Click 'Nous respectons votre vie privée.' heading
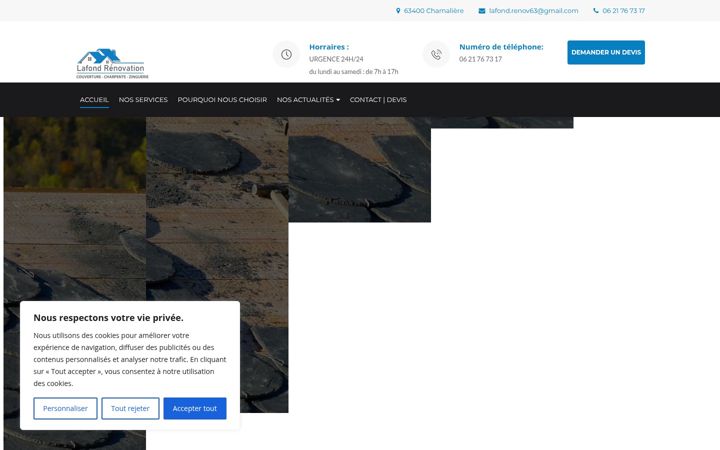720x450 pixels. 108,318
